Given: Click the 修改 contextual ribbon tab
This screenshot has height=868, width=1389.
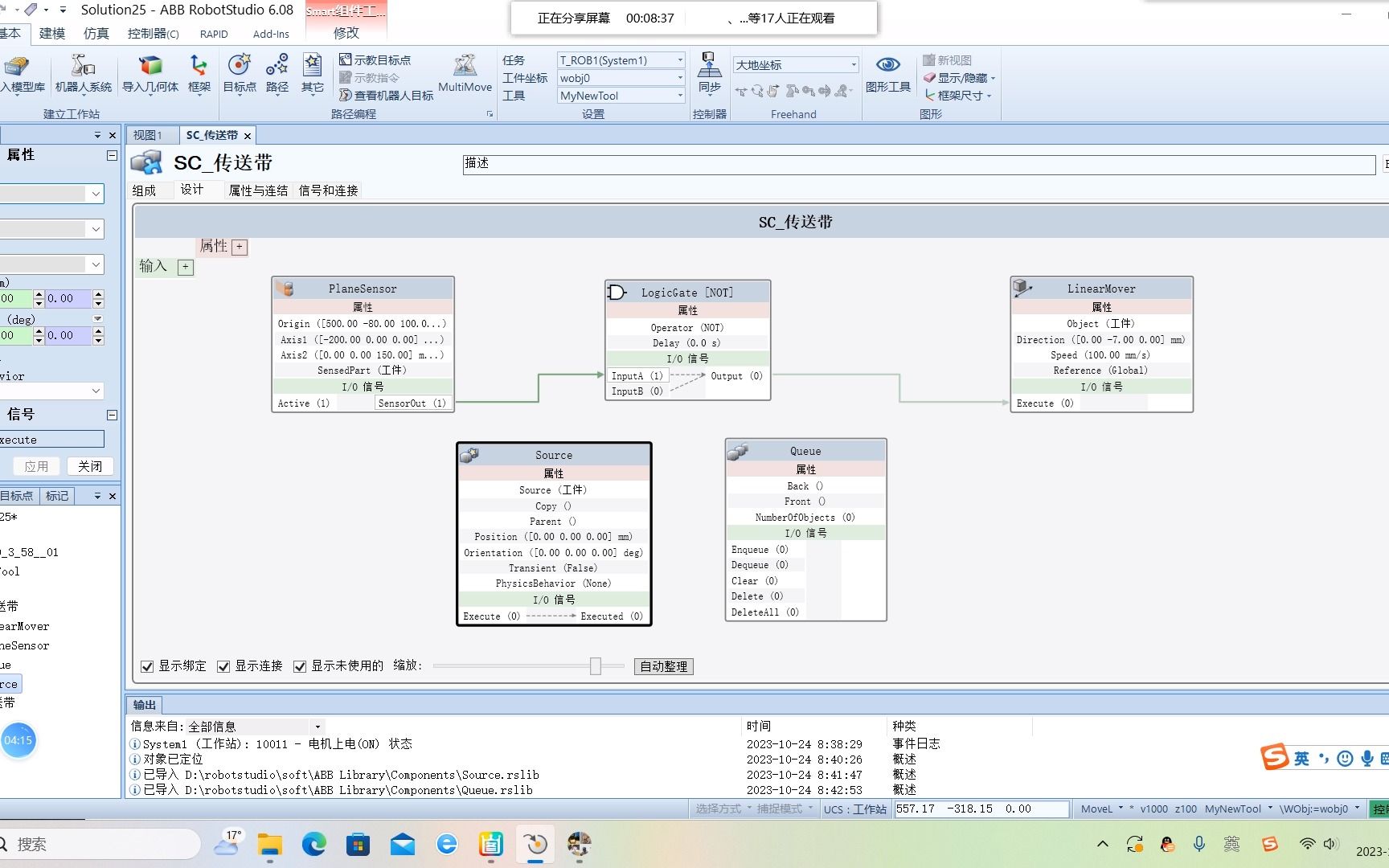Looking at the screenshot, I should (x=346, y=33).
